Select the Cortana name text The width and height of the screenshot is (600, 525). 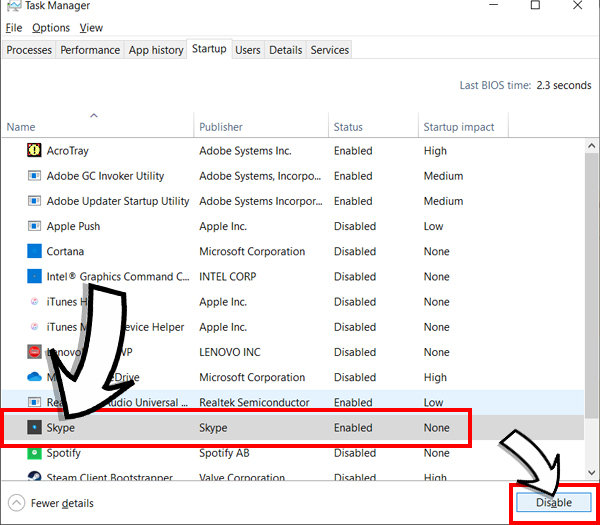[x=65, y=251]
